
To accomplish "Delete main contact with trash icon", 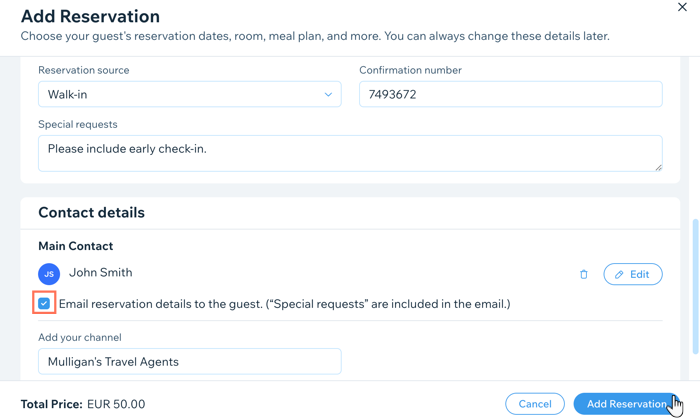I will point(583,274).
